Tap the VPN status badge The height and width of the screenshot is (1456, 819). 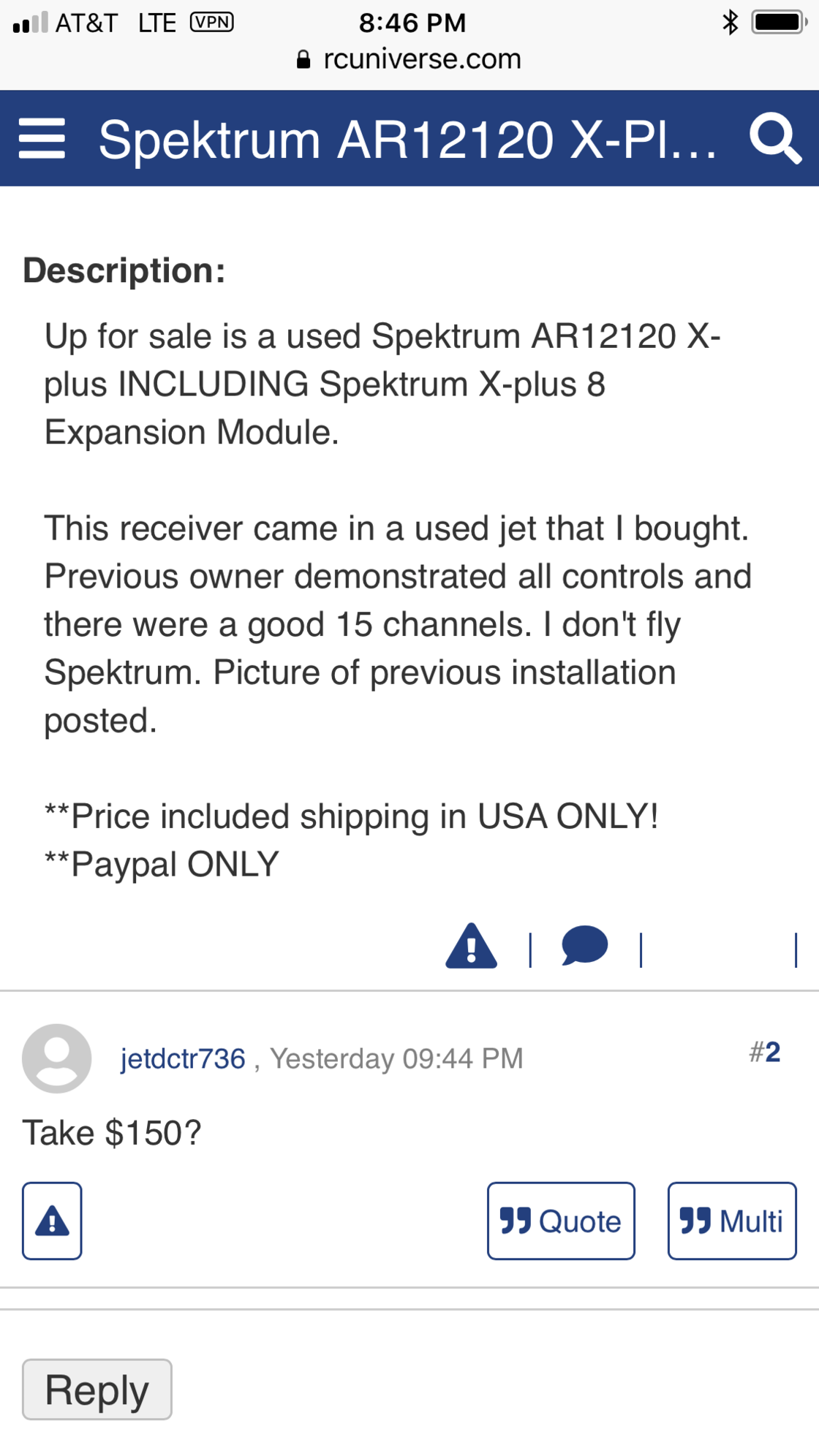[x=211, y=23]
